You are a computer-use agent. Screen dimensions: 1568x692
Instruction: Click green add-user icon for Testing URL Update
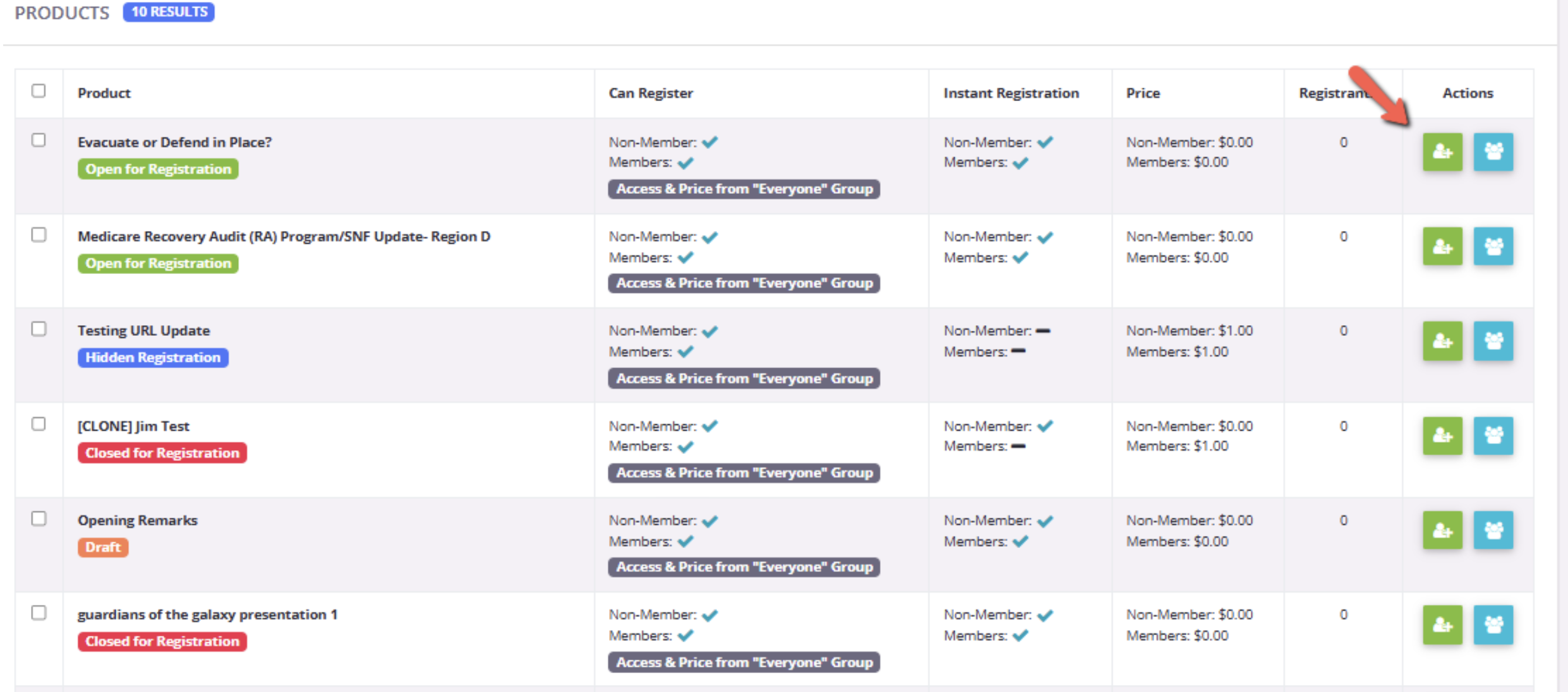click(1442, 341)
